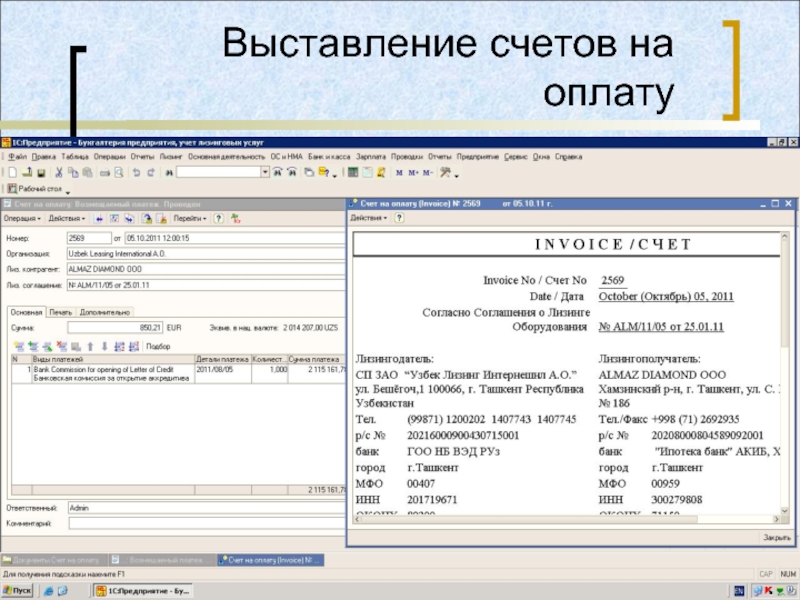Click the Ответственный field showing Admin

coord(206,508)
